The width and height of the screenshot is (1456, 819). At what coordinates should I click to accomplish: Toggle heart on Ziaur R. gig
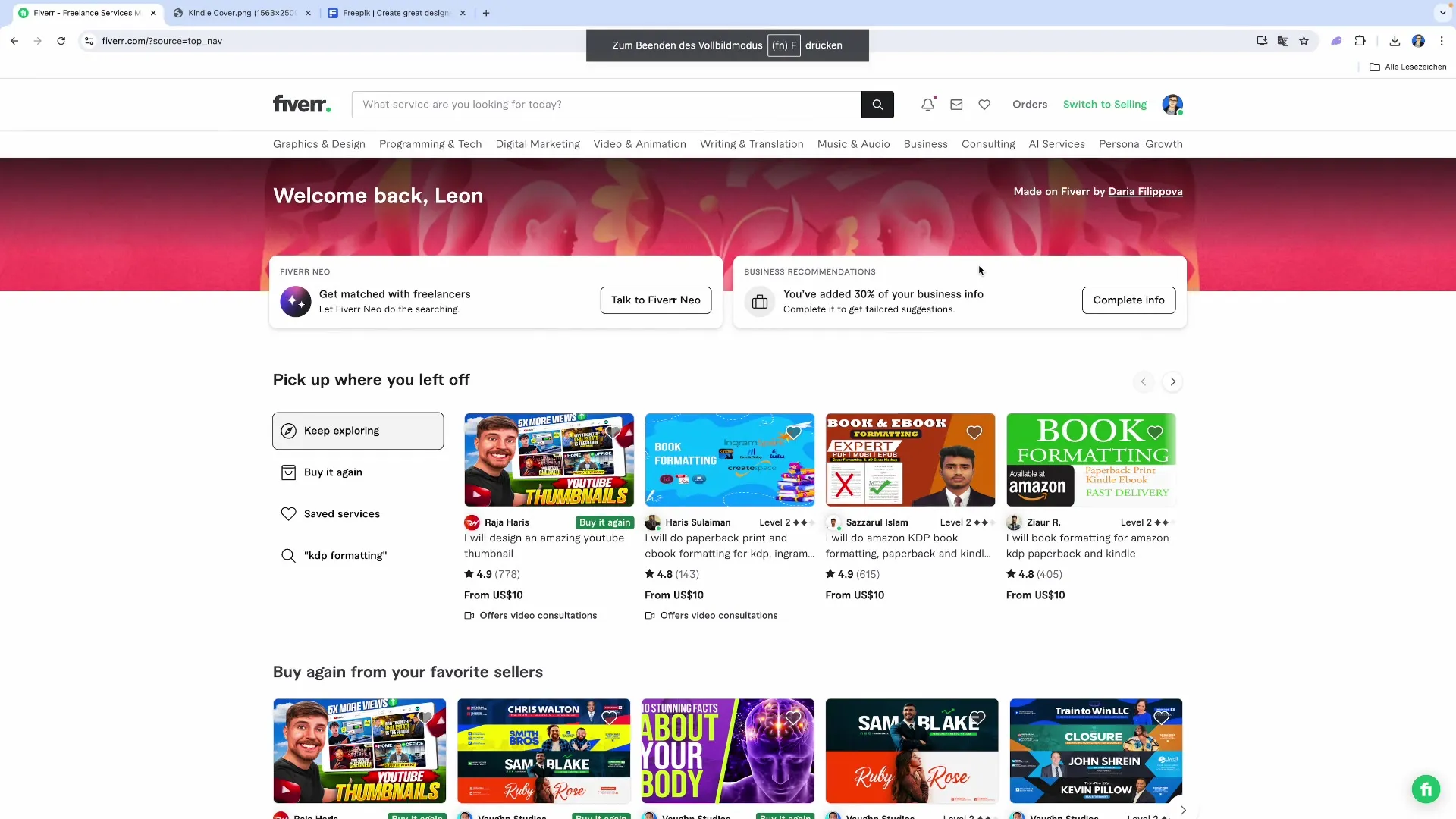pos(1155,432)
